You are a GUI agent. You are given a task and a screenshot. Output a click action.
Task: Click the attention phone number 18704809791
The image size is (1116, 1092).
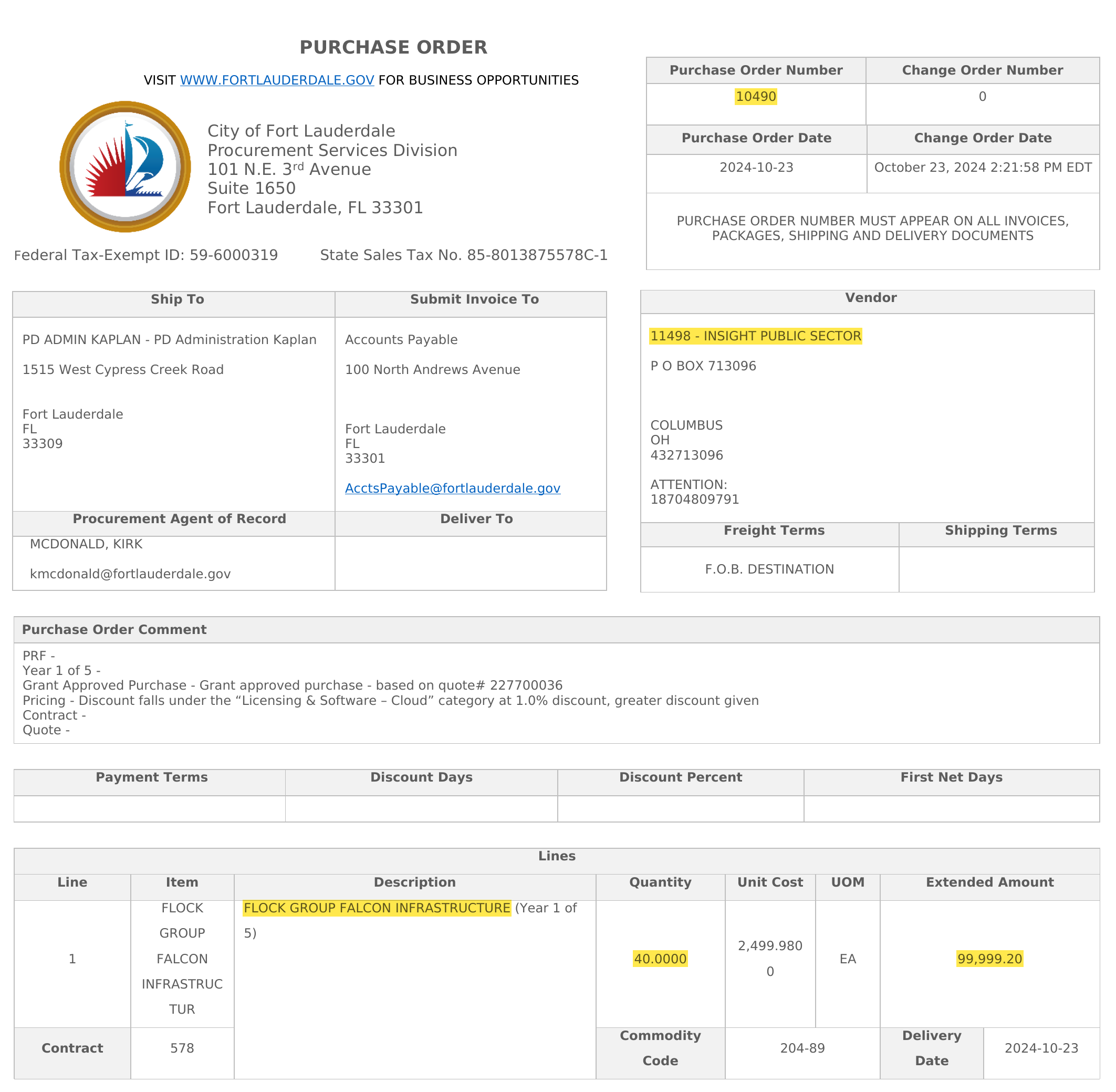694,499
